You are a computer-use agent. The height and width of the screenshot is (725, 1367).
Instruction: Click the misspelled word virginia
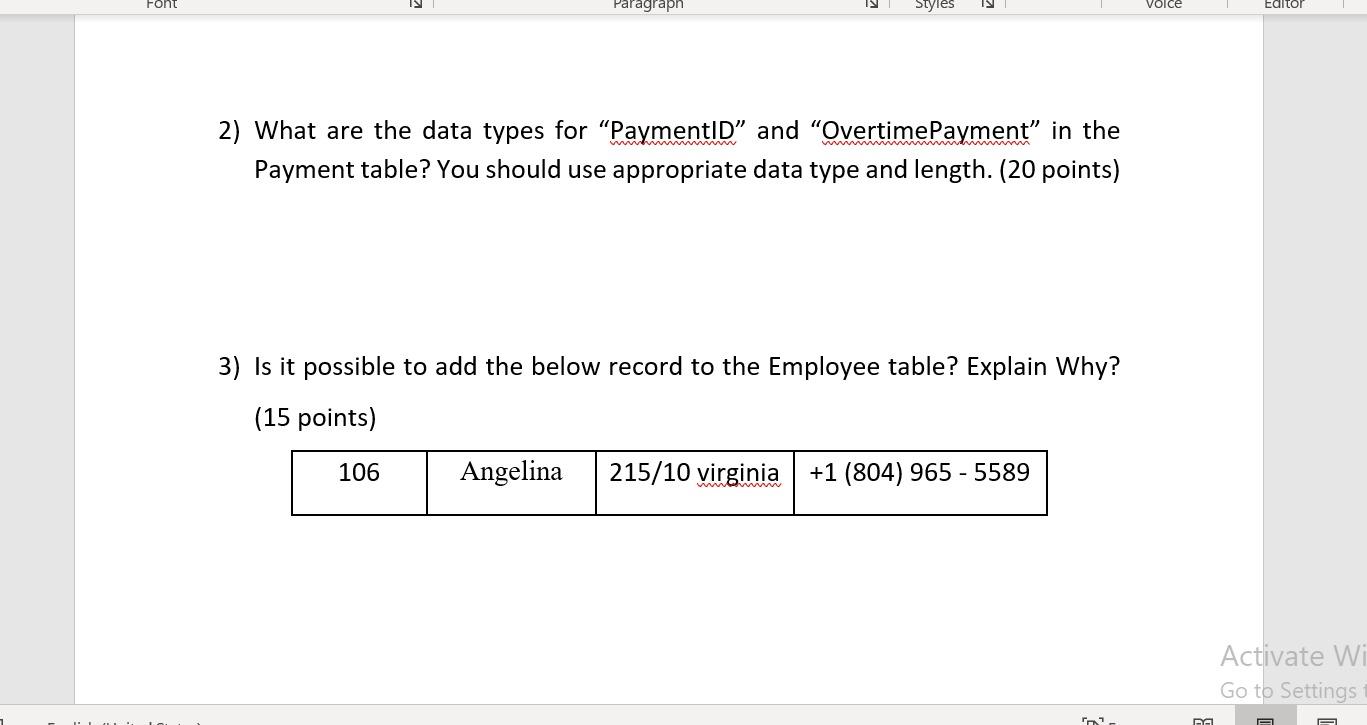coord(738,472)
